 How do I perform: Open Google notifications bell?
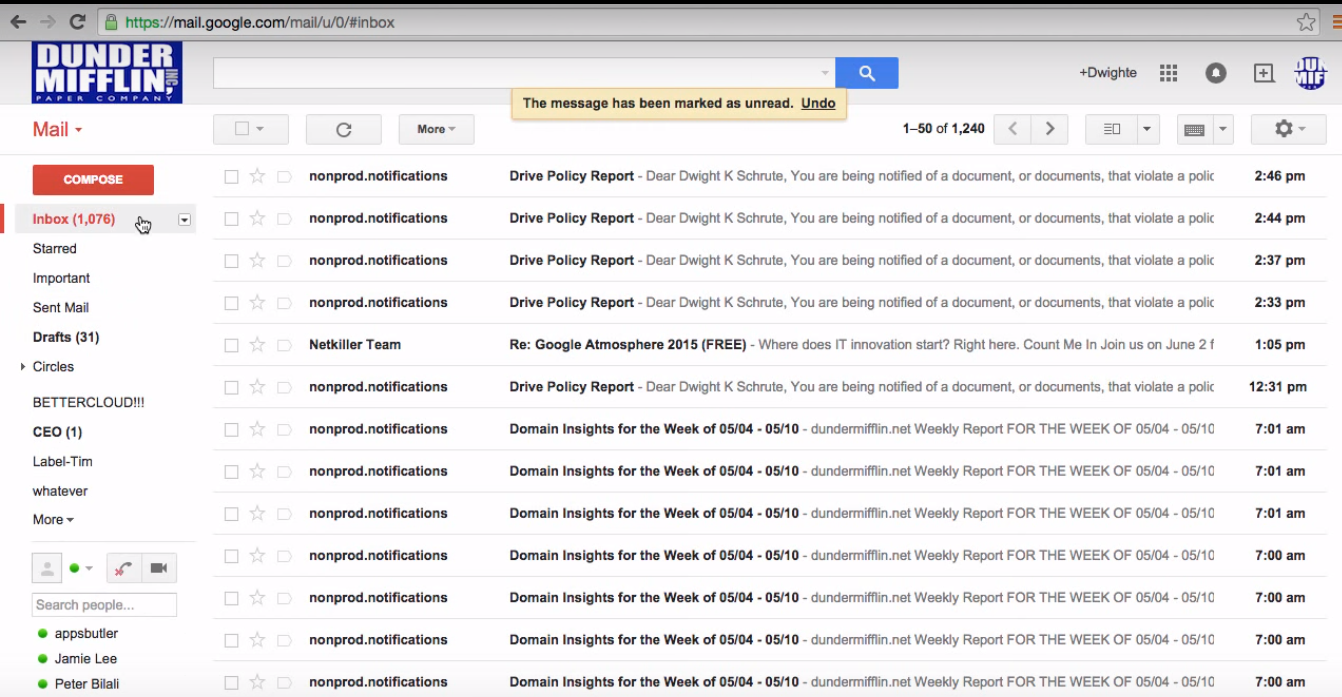coord(1216,72)
